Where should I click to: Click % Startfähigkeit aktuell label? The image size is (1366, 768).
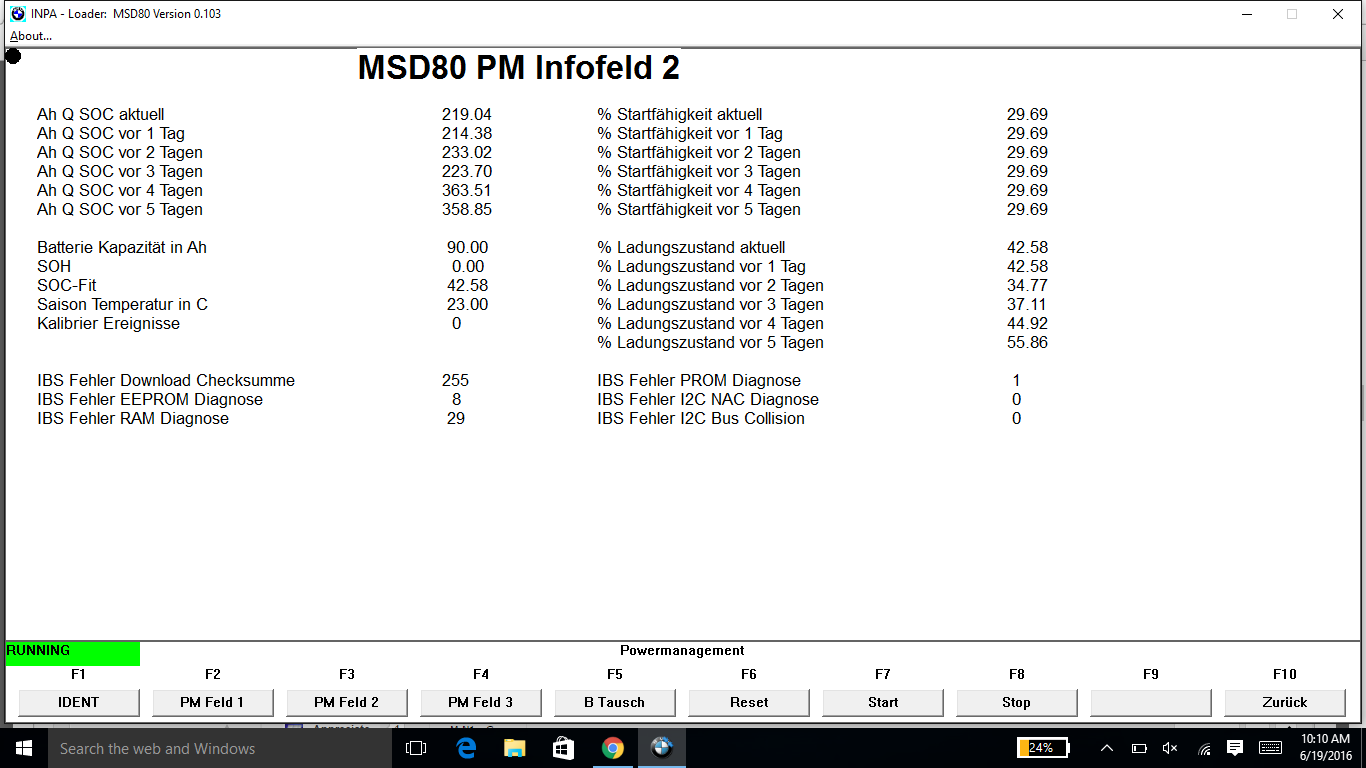point(680,115)
